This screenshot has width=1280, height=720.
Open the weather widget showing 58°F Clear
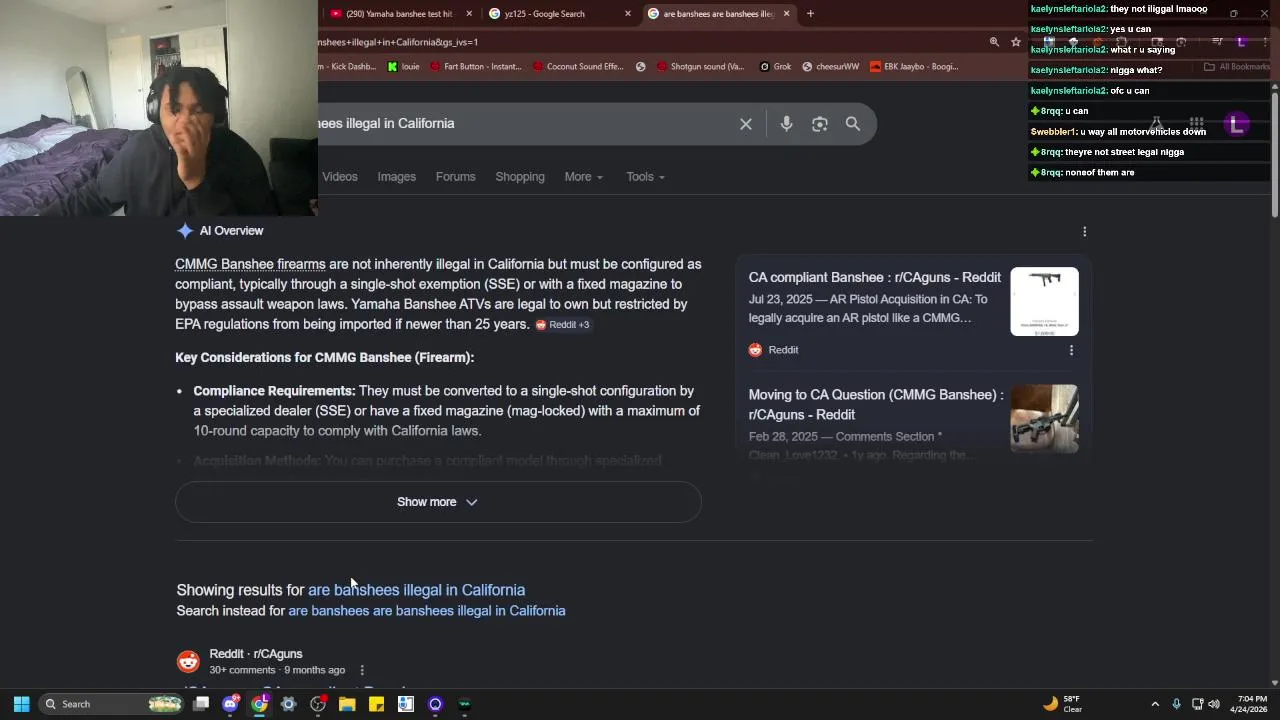click(x=1062, y=704)
